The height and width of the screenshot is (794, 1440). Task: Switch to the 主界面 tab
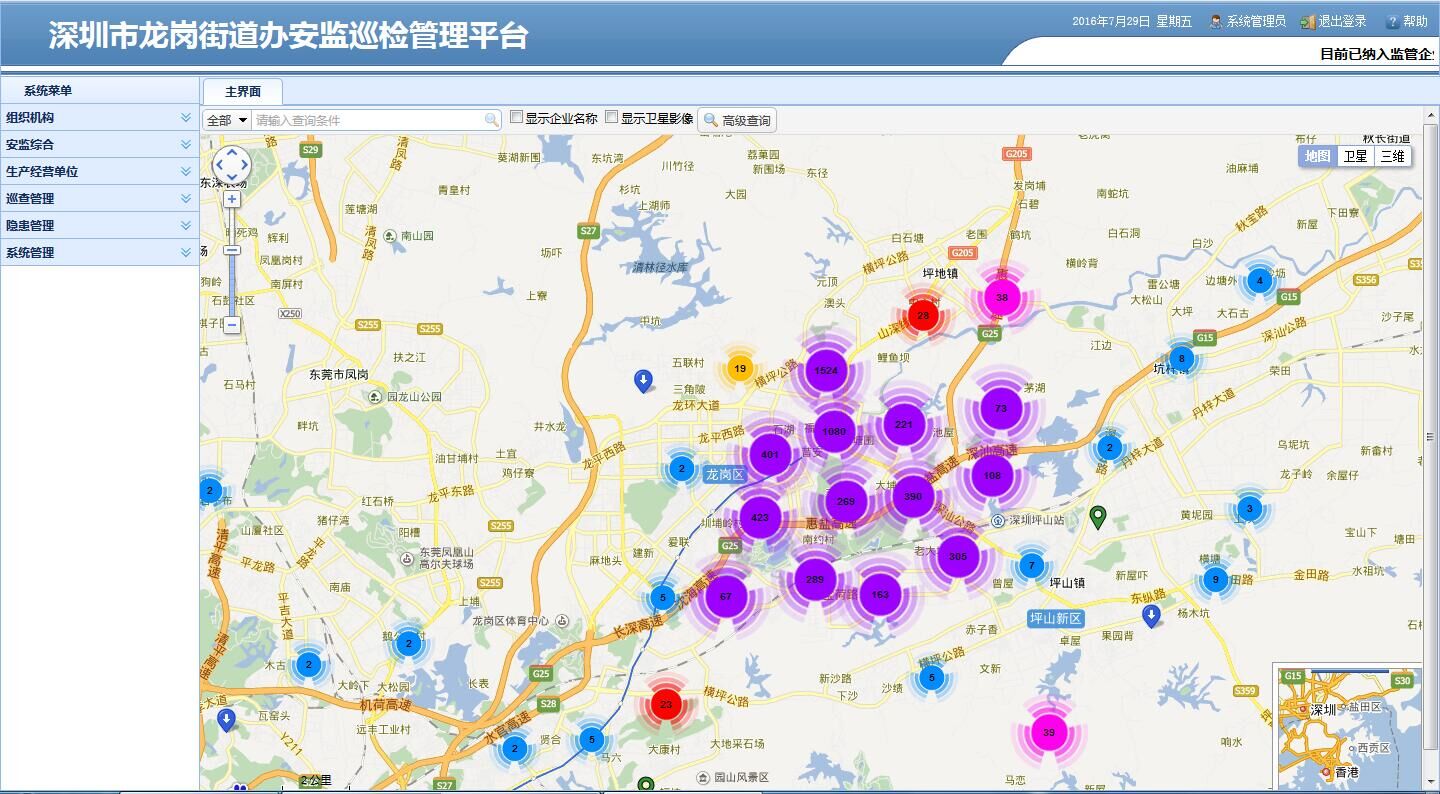(x=243, y=91)
